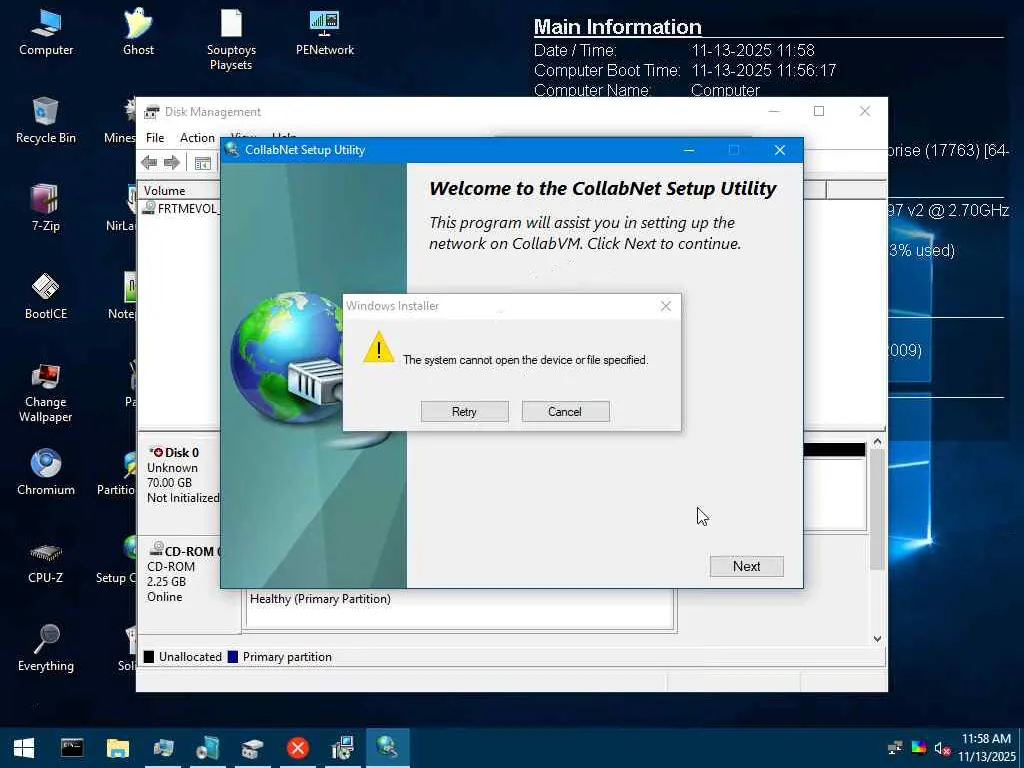Click Cancel in Windows Installer dialog
This screenshot has width=1024, height=768.
tap(566, 411)
